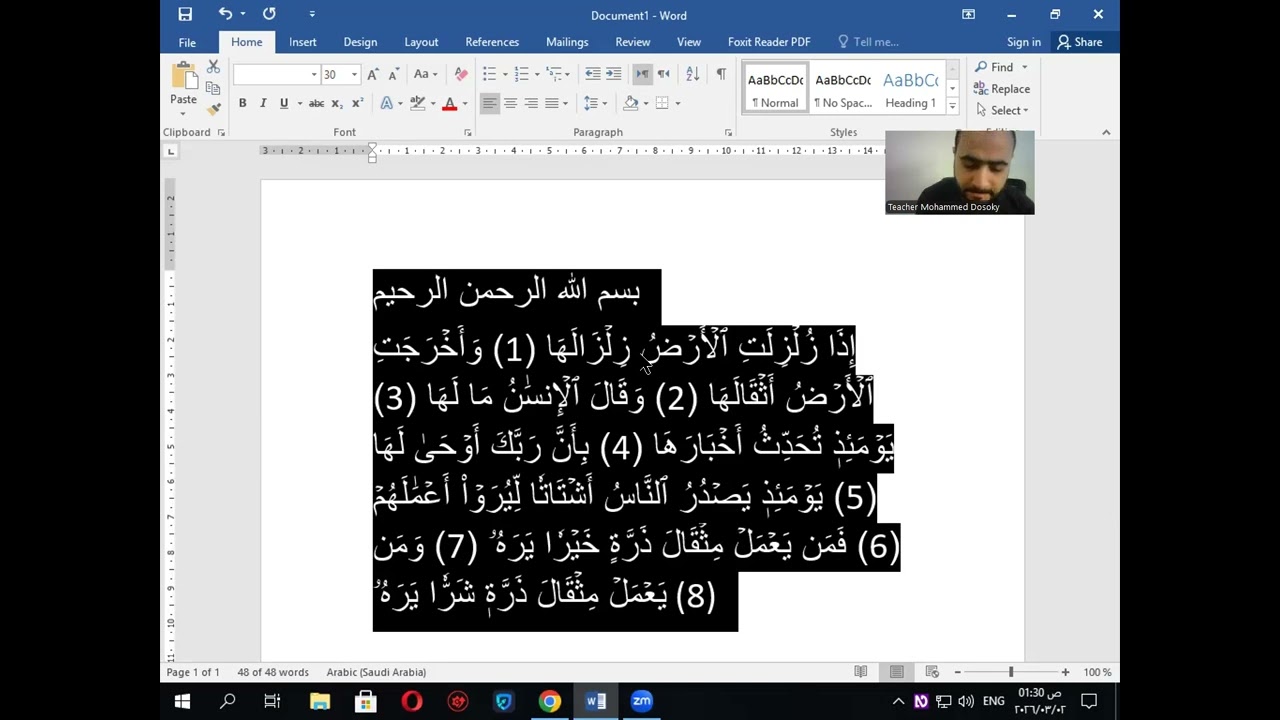Click the red font color swatch button
This screenshot has width=1280, height=720.
(450, 103)
